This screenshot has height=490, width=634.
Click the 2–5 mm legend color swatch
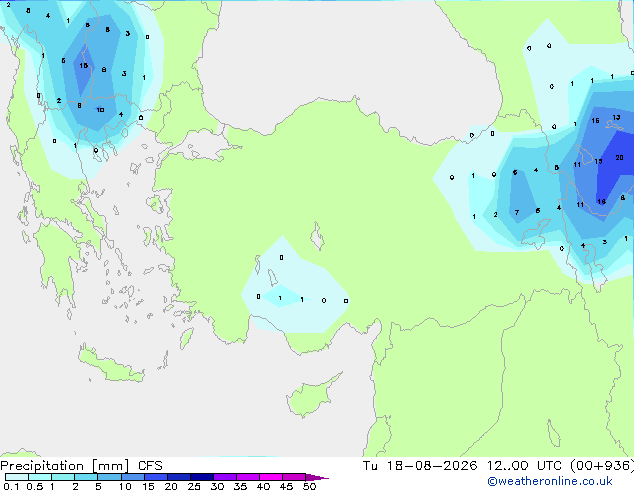86,477
